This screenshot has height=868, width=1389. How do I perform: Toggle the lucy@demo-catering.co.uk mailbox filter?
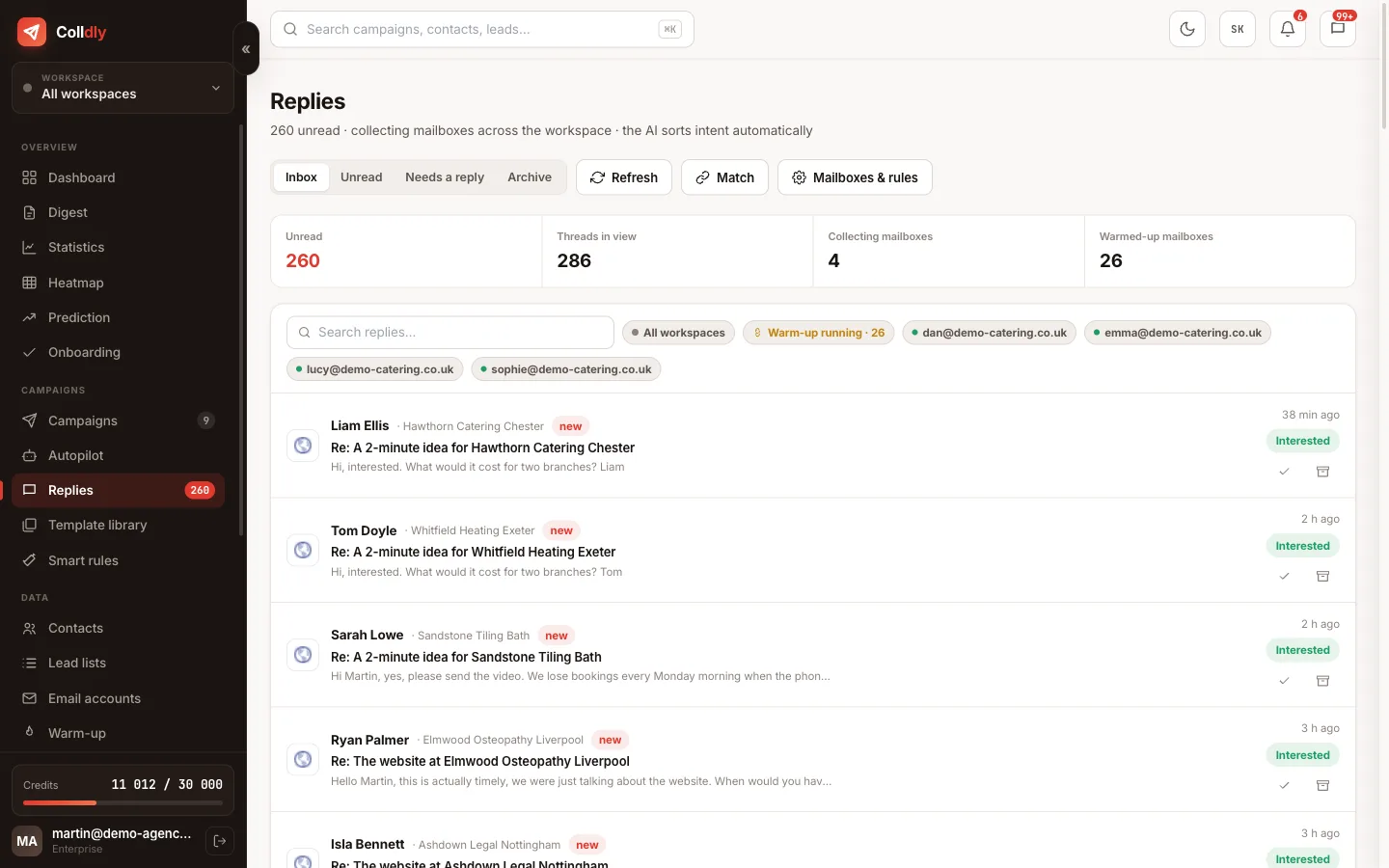(375, 369)
